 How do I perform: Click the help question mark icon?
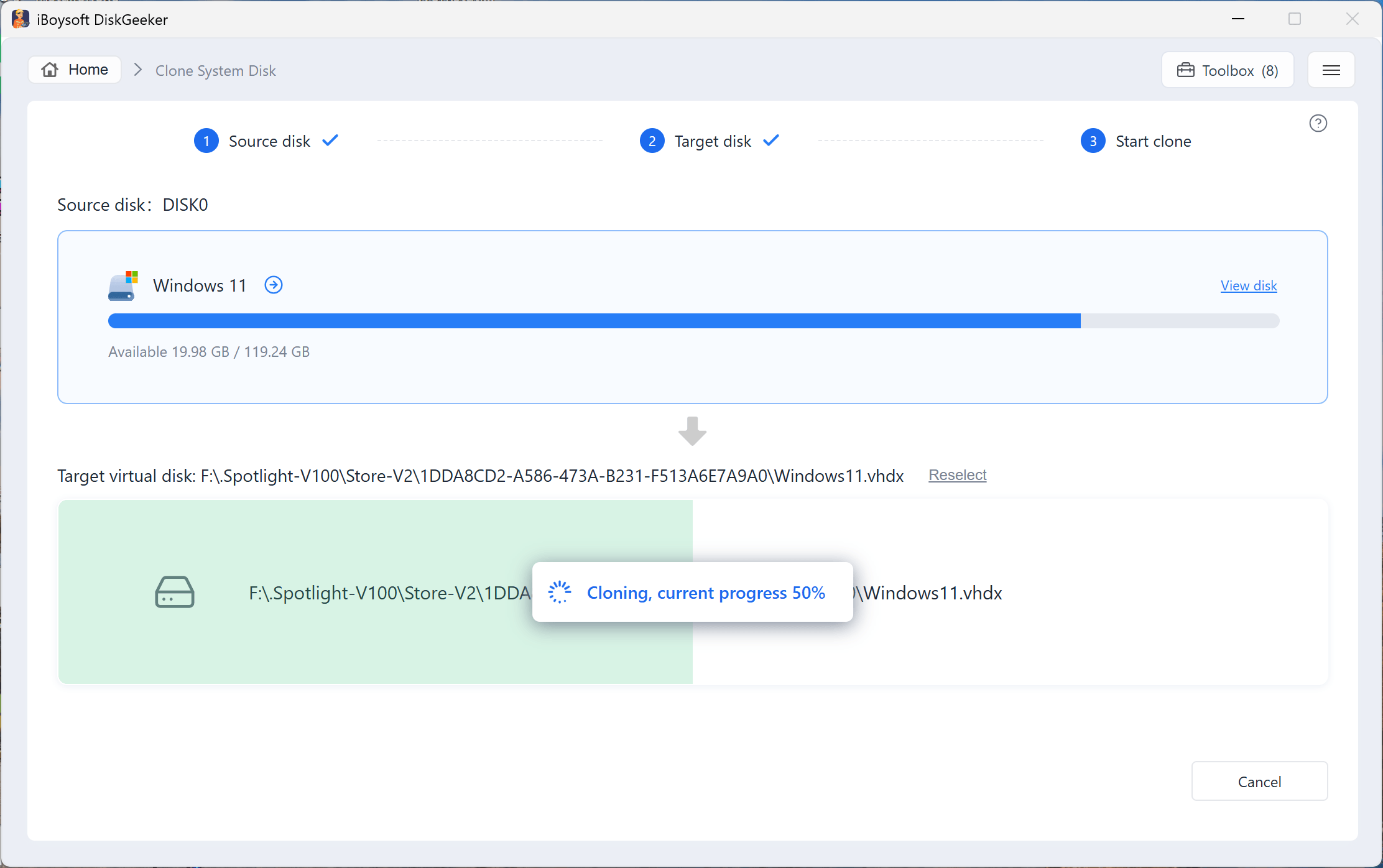[x=1318, y=123]
